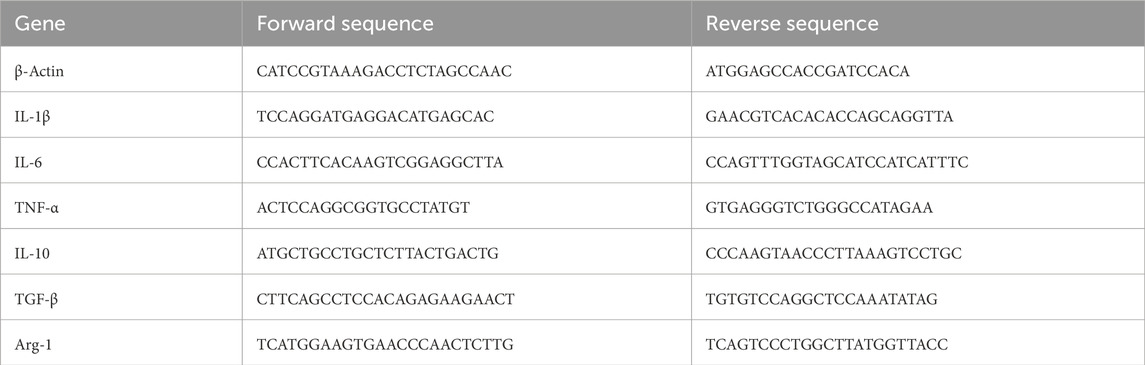Click the IL-1β gene name
Viewport: 1145px width, 365px height.
(33, 117)
